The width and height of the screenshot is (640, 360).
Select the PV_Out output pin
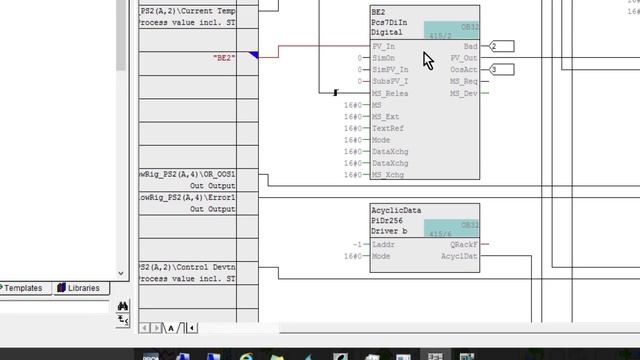point(464,58)
